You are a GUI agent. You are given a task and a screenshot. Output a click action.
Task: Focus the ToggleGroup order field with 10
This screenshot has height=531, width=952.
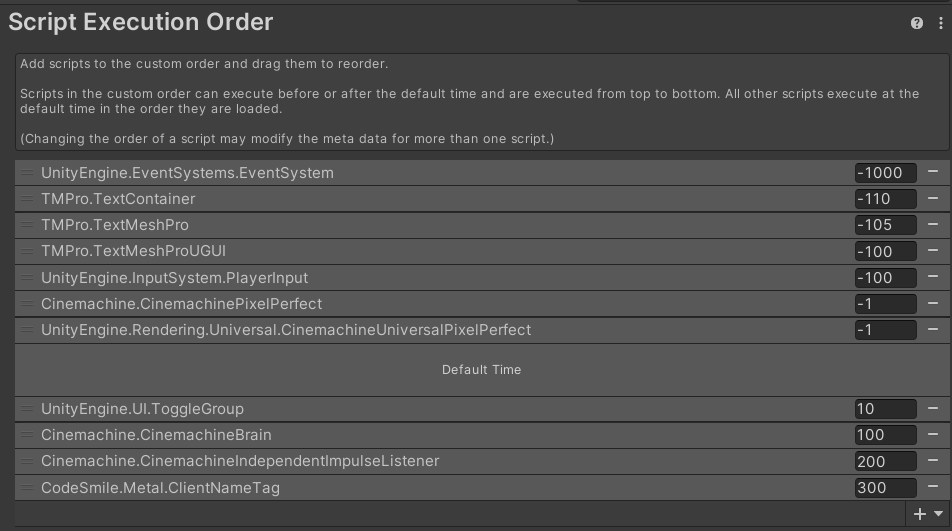(885, 409)
